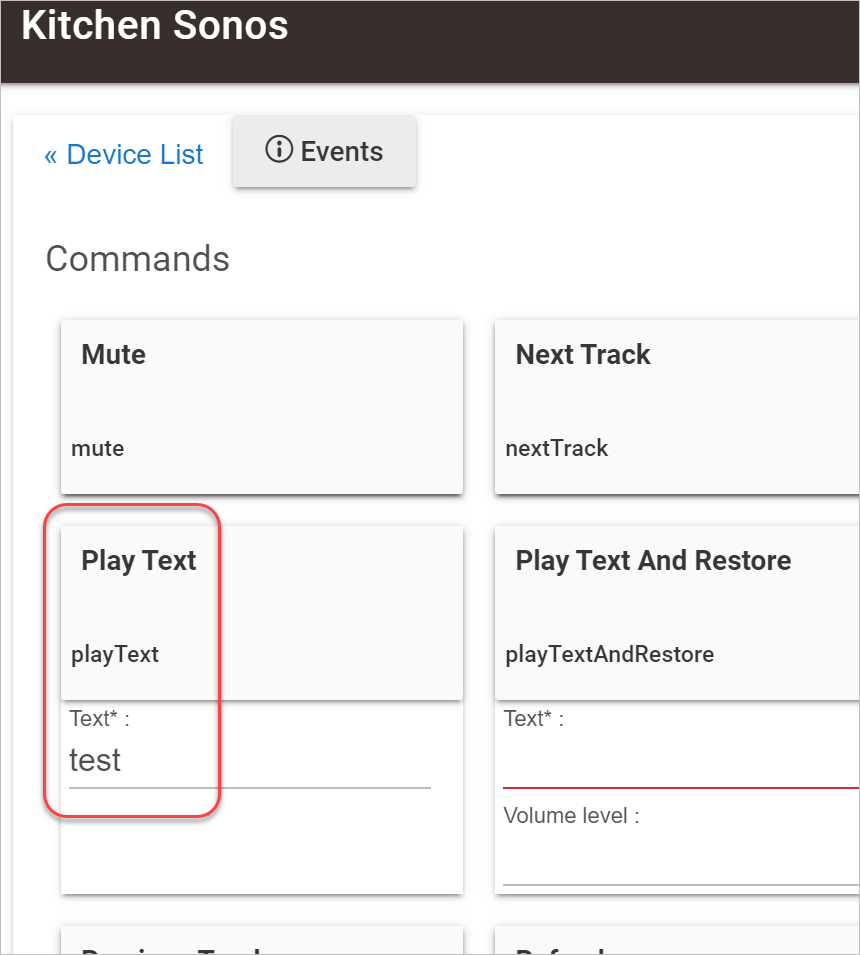This screenshot has height=955, width=860.
Task: Go back to Device List
Action: (x=124, y=155)
